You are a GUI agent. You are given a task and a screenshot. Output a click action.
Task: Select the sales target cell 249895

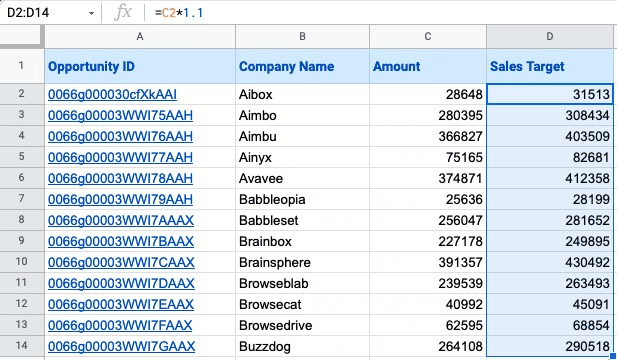[550, 241]
